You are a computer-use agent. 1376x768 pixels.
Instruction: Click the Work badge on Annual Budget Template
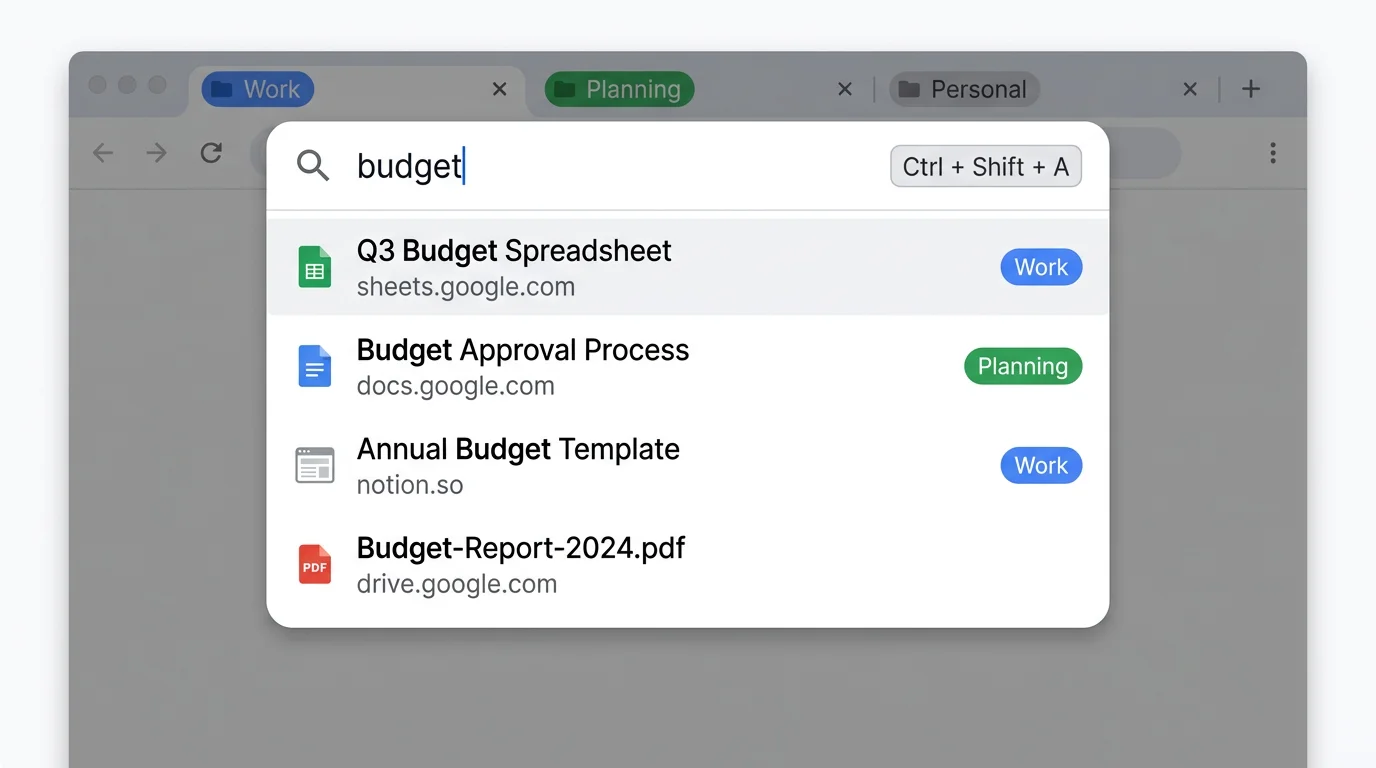[x=1041, y=465]
